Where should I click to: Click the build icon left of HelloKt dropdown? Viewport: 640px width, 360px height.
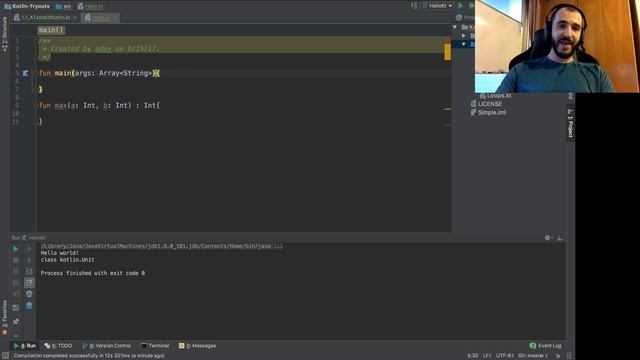[414, 6]
